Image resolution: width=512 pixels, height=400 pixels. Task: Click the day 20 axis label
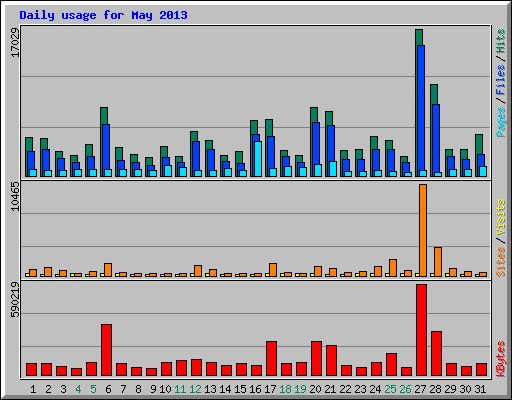click(x=315, y=389)
